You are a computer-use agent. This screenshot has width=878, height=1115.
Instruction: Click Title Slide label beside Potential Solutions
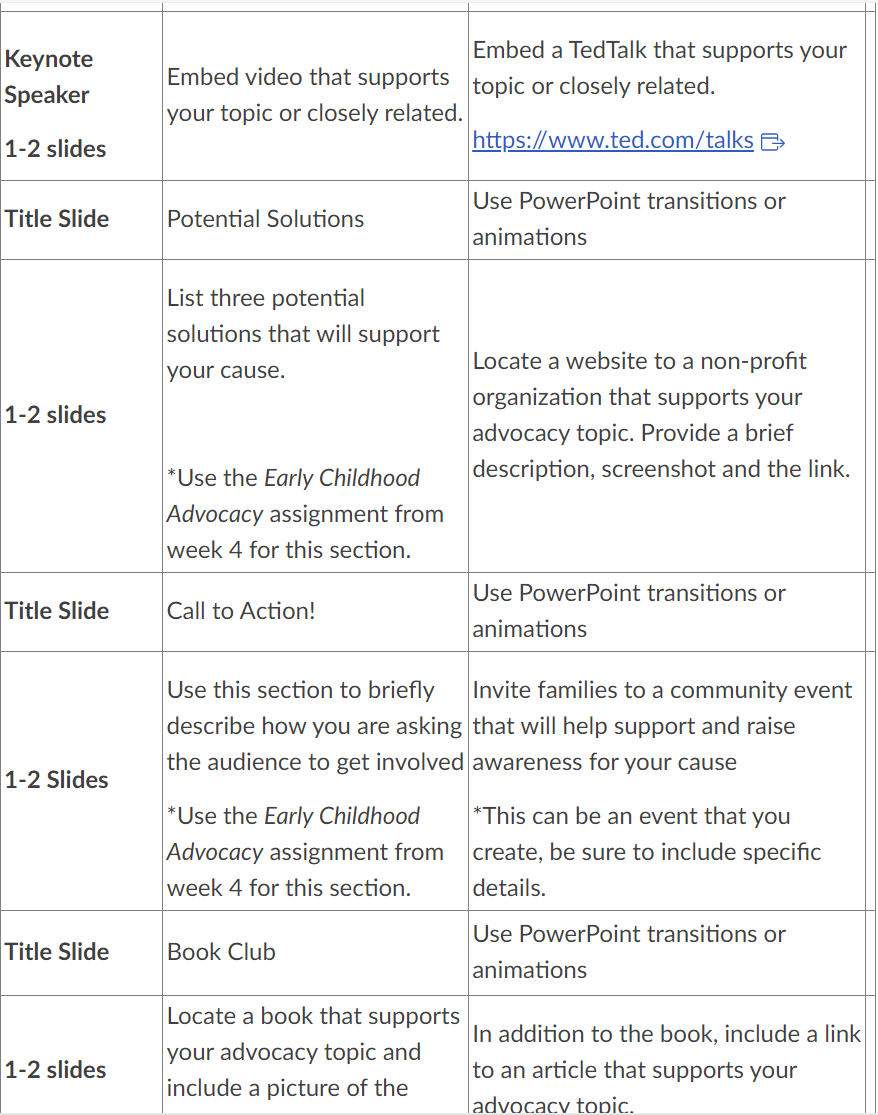tap(57, 219)
